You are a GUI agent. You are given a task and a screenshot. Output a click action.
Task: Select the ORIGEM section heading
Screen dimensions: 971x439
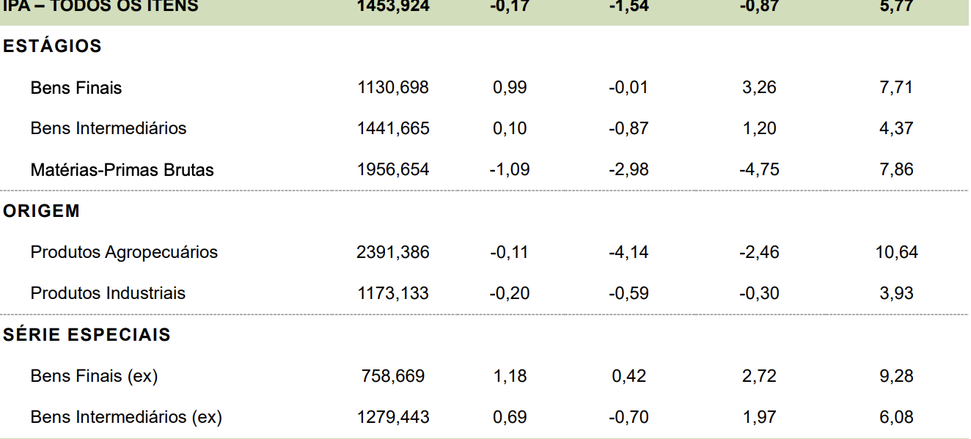click(42, 211)
